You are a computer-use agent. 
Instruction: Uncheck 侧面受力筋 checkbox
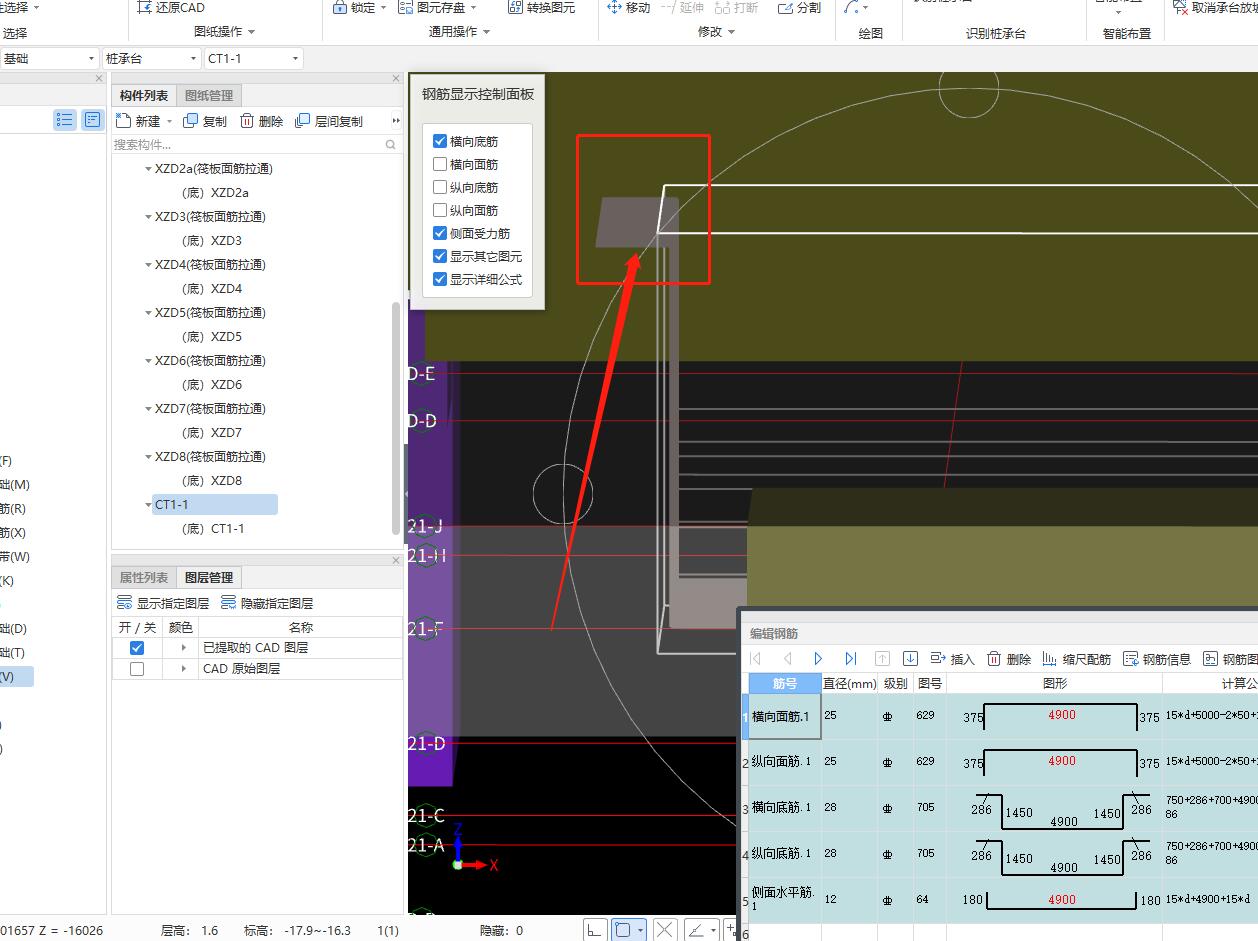coord(440,233)
